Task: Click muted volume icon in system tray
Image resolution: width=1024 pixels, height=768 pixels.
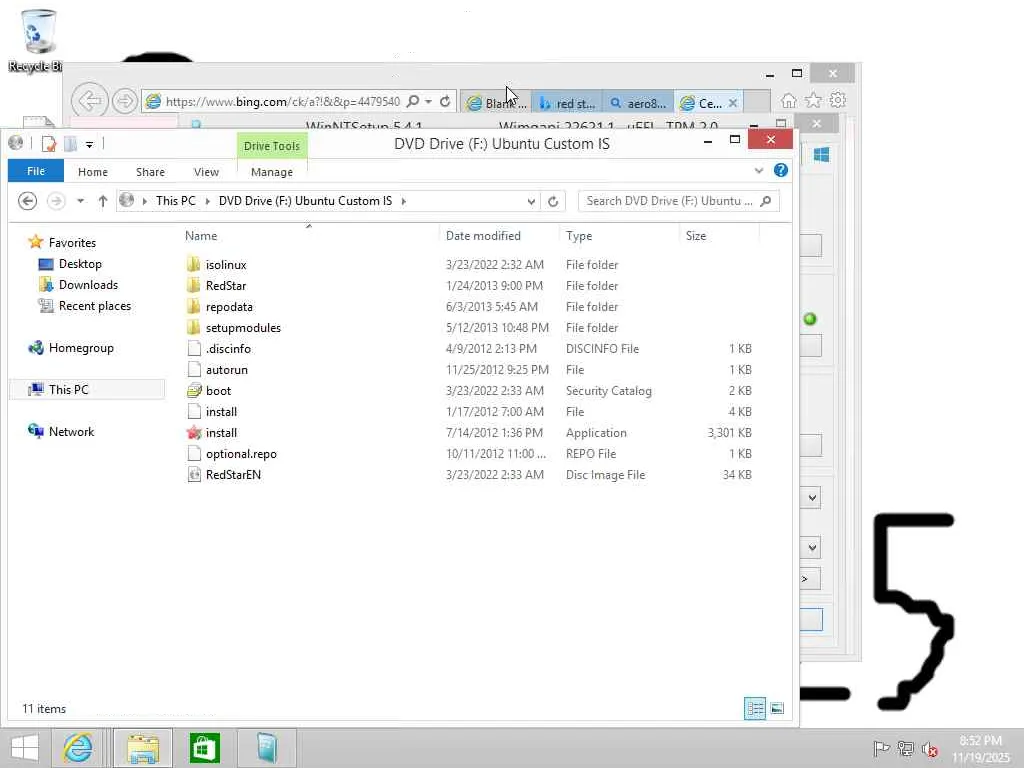Action: (930, 749)
